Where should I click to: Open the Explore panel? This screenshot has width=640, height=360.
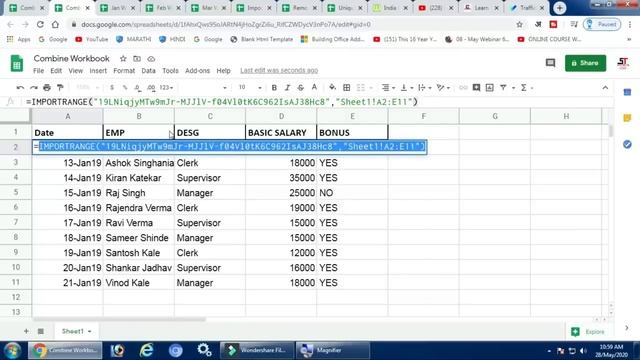tap(588, 331)
